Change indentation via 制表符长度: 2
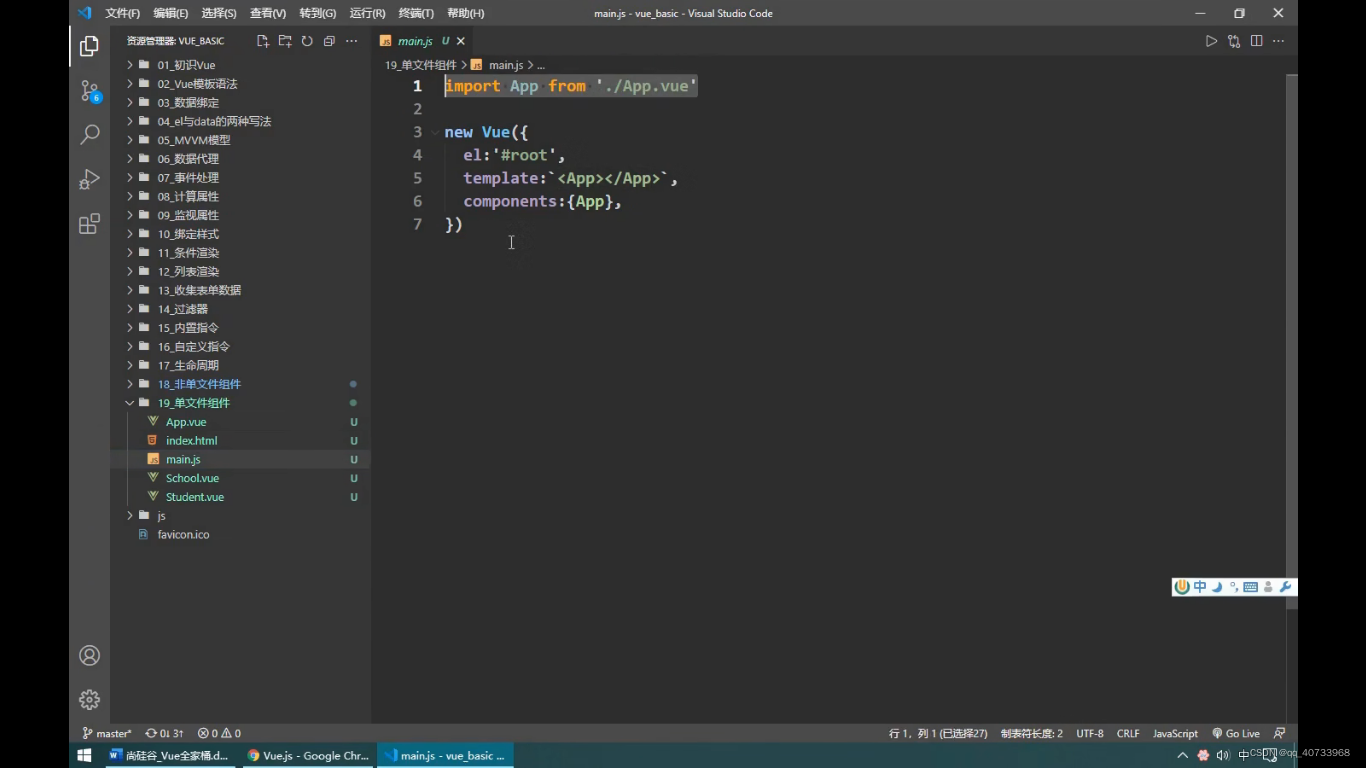This screenshot has height=768, width=1366. (1032, 733)
